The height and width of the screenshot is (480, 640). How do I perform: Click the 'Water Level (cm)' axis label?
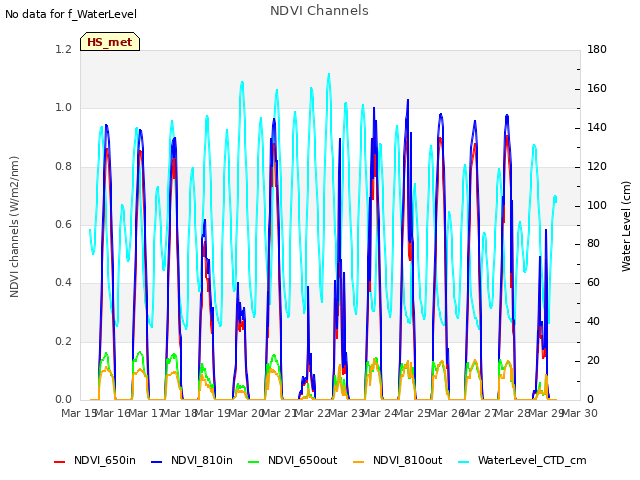coord(626,227)
